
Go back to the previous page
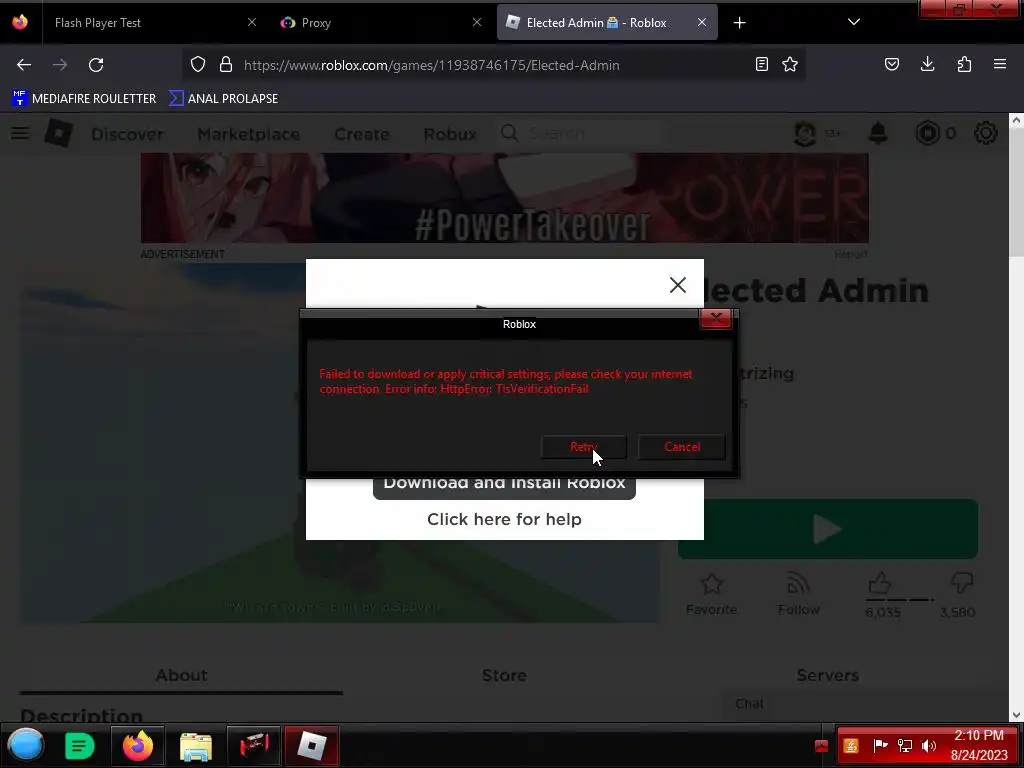pos(24,65)
